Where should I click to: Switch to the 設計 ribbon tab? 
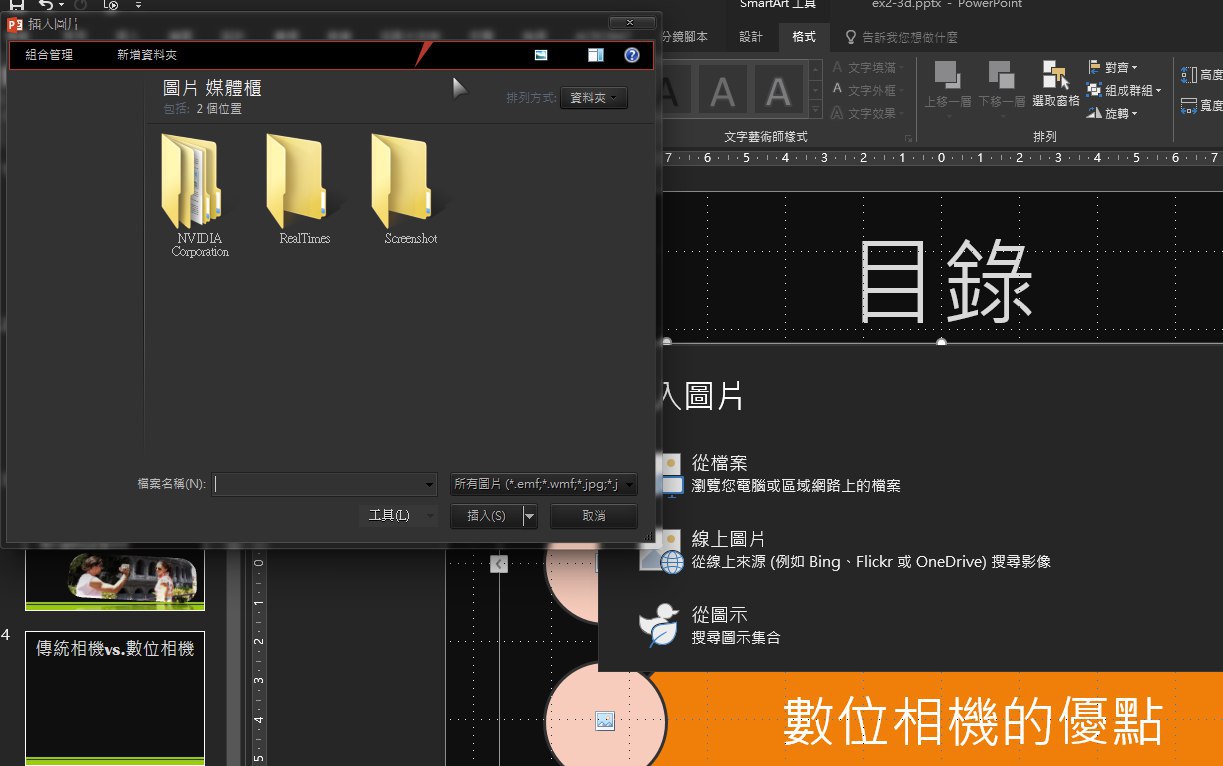751,37
